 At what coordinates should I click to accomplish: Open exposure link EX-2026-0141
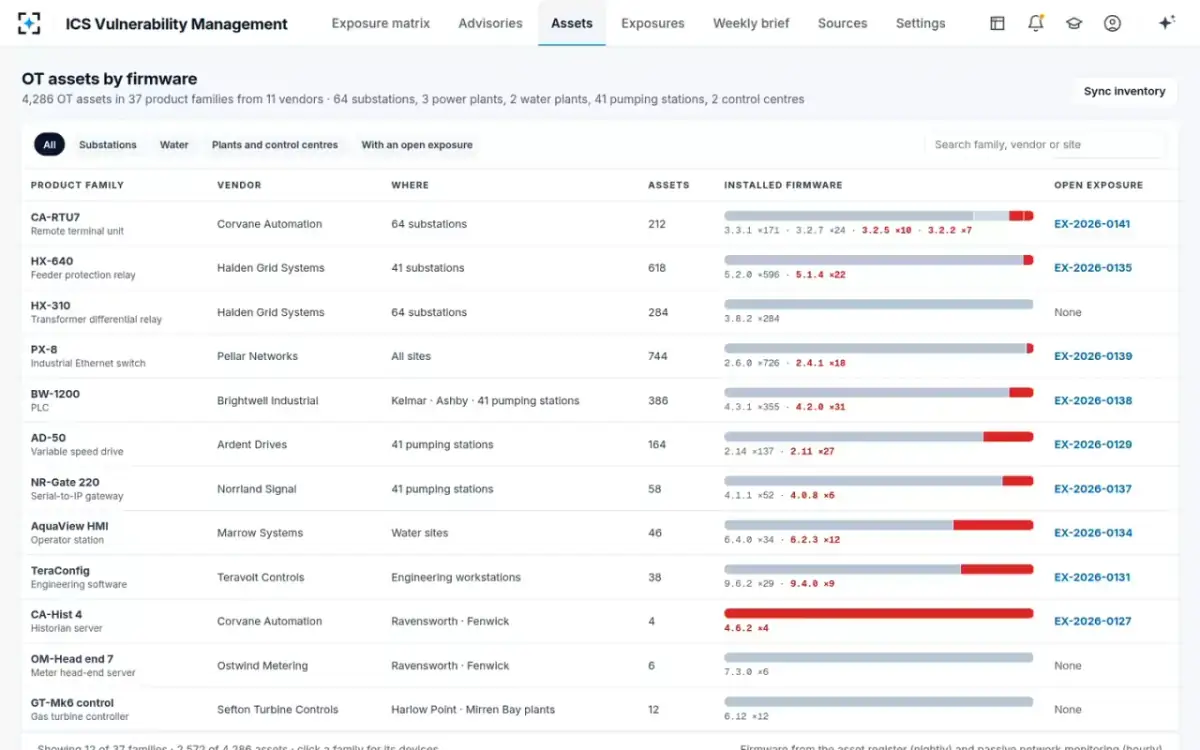point(1092,224)
